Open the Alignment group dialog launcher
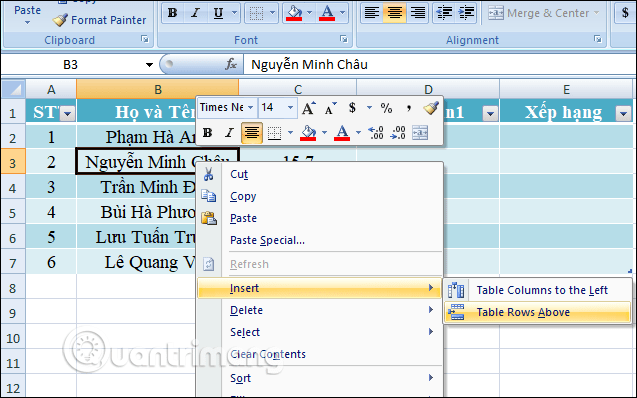 [598, 39]
